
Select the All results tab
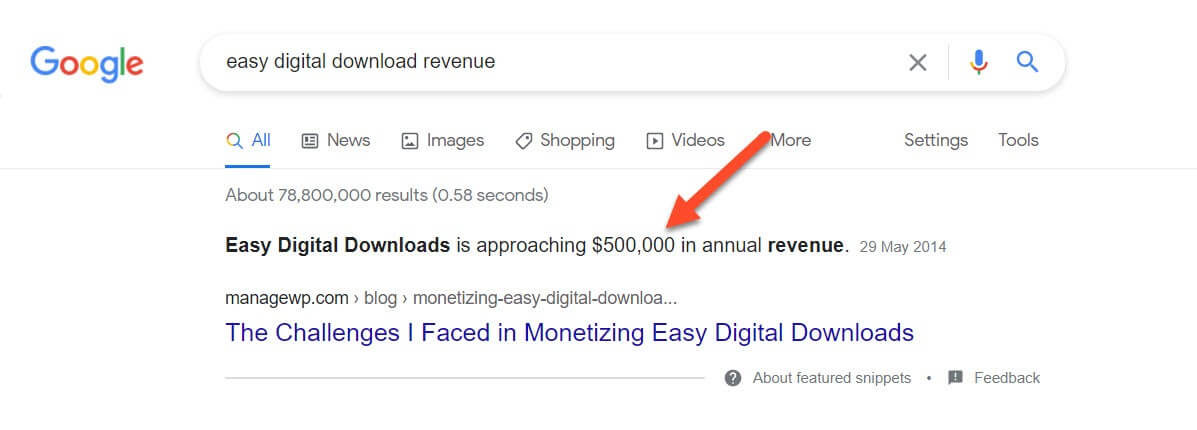[x=248, y=141]
